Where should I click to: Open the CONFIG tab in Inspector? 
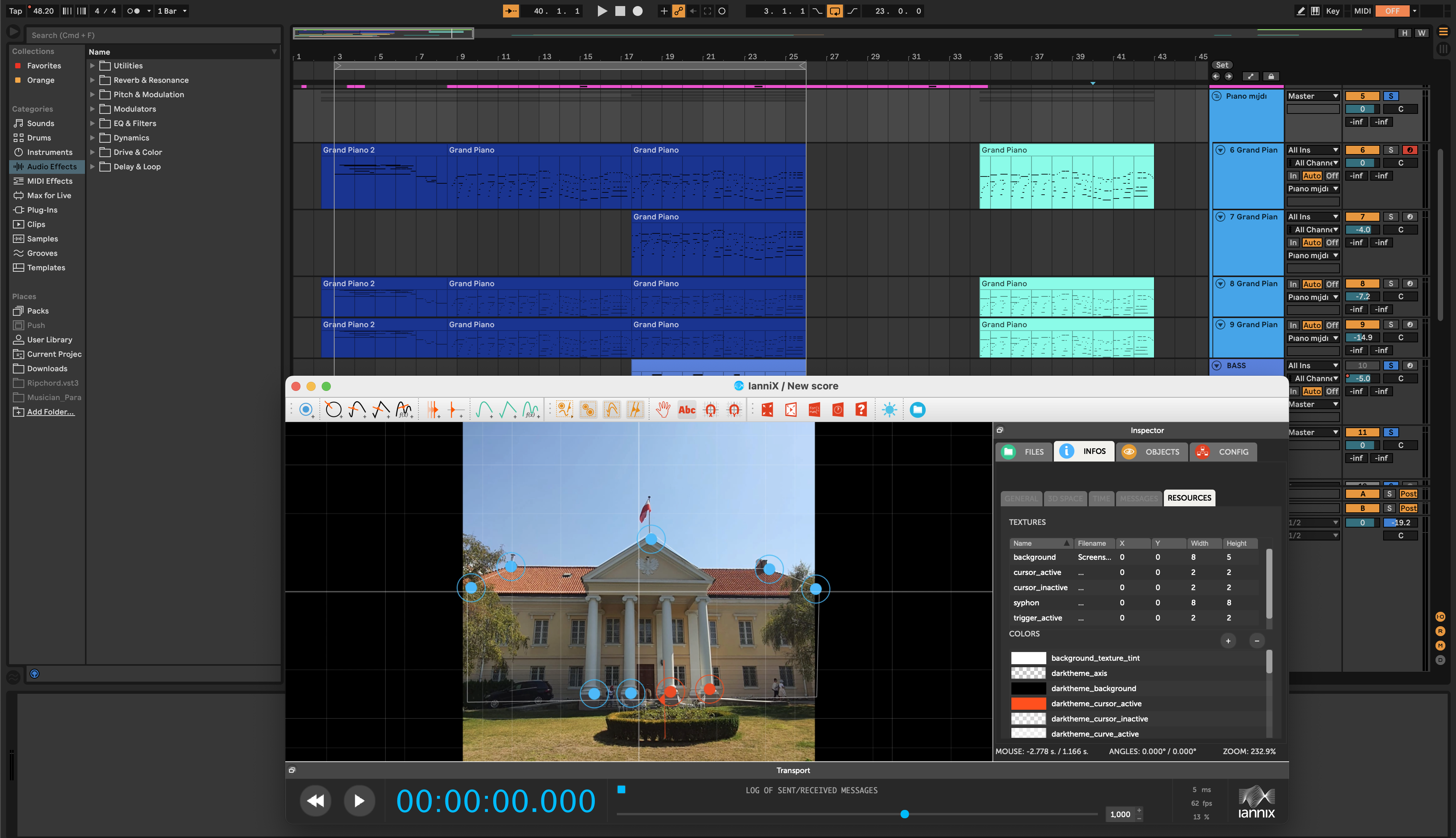click(1223, 452)
